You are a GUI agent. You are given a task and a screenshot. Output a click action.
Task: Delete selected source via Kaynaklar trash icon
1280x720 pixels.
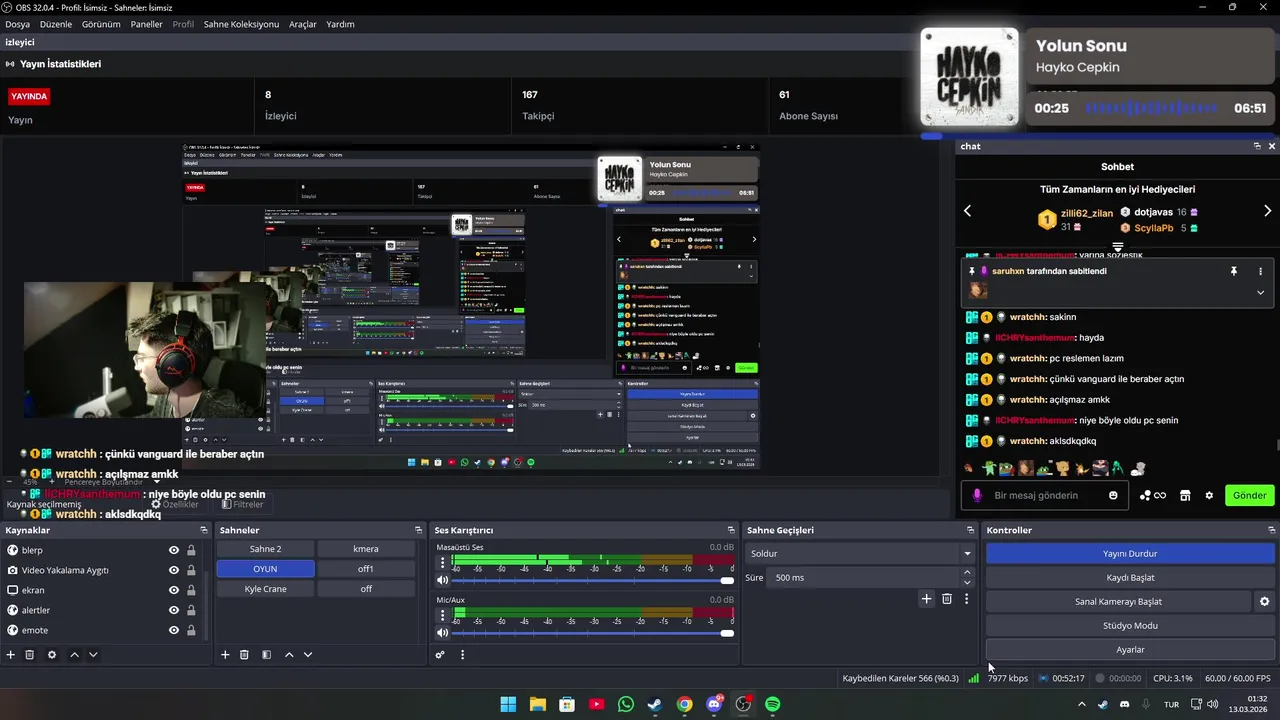click(x=30, y=655)
